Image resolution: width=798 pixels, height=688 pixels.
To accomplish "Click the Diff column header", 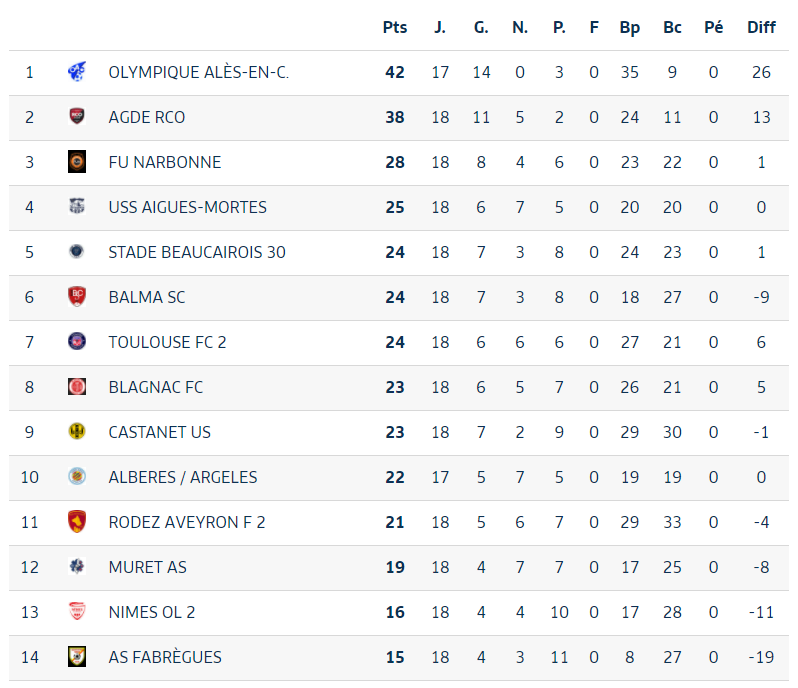I will (x=761, y=27).
